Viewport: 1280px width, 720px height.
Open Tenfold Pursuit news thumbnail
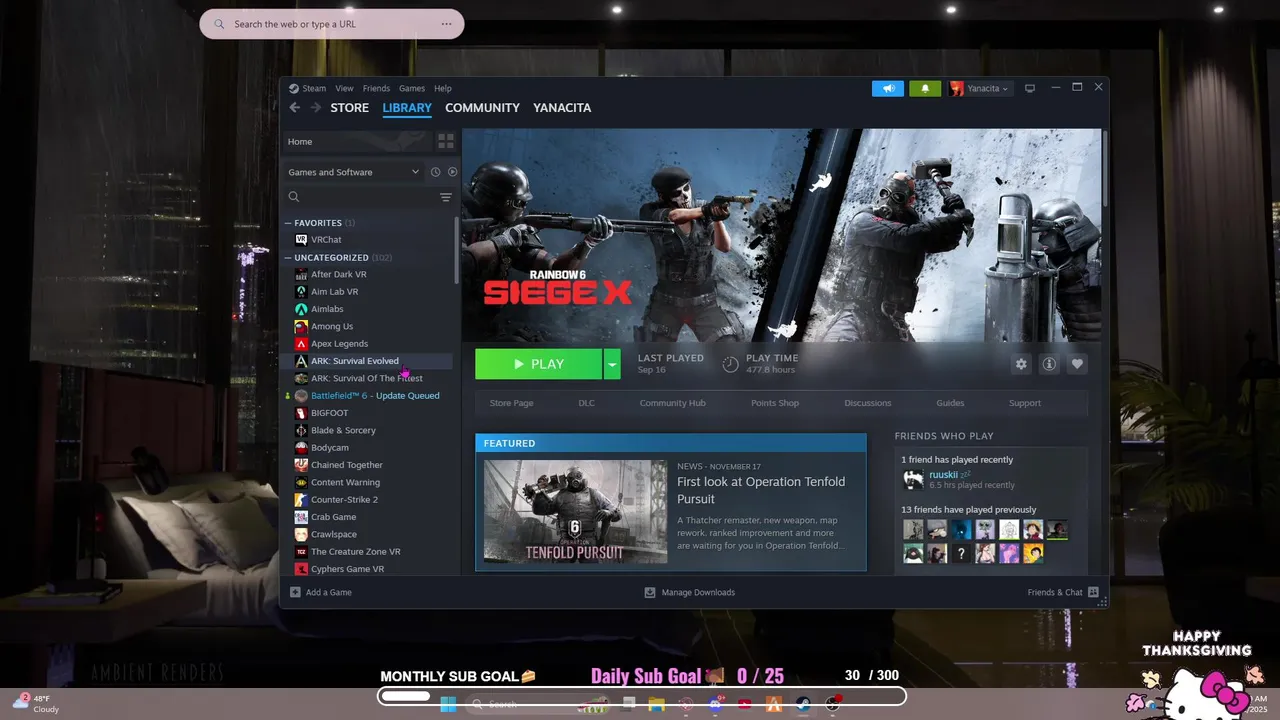[x=575, y=512]
